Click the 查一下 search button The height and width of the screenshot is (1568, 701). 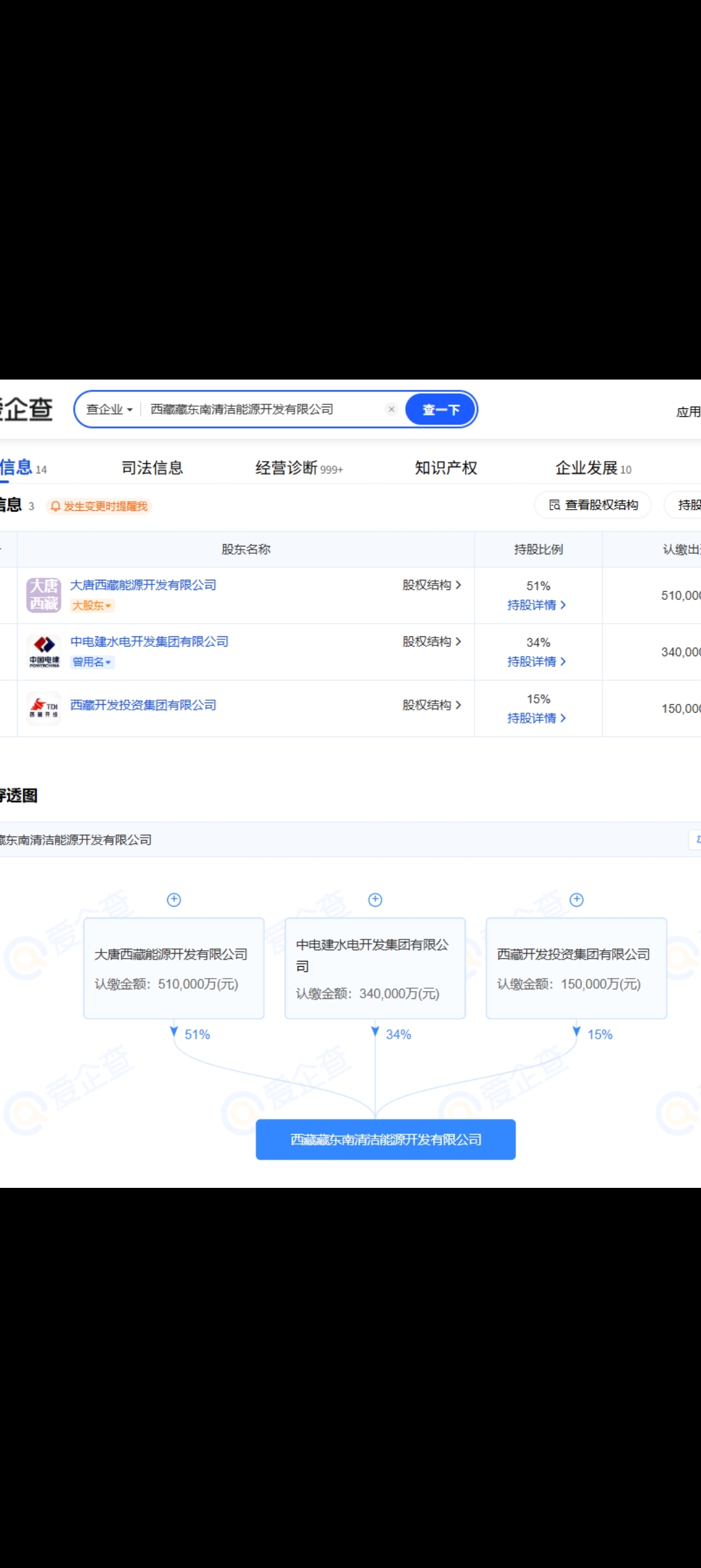[440, 409]
